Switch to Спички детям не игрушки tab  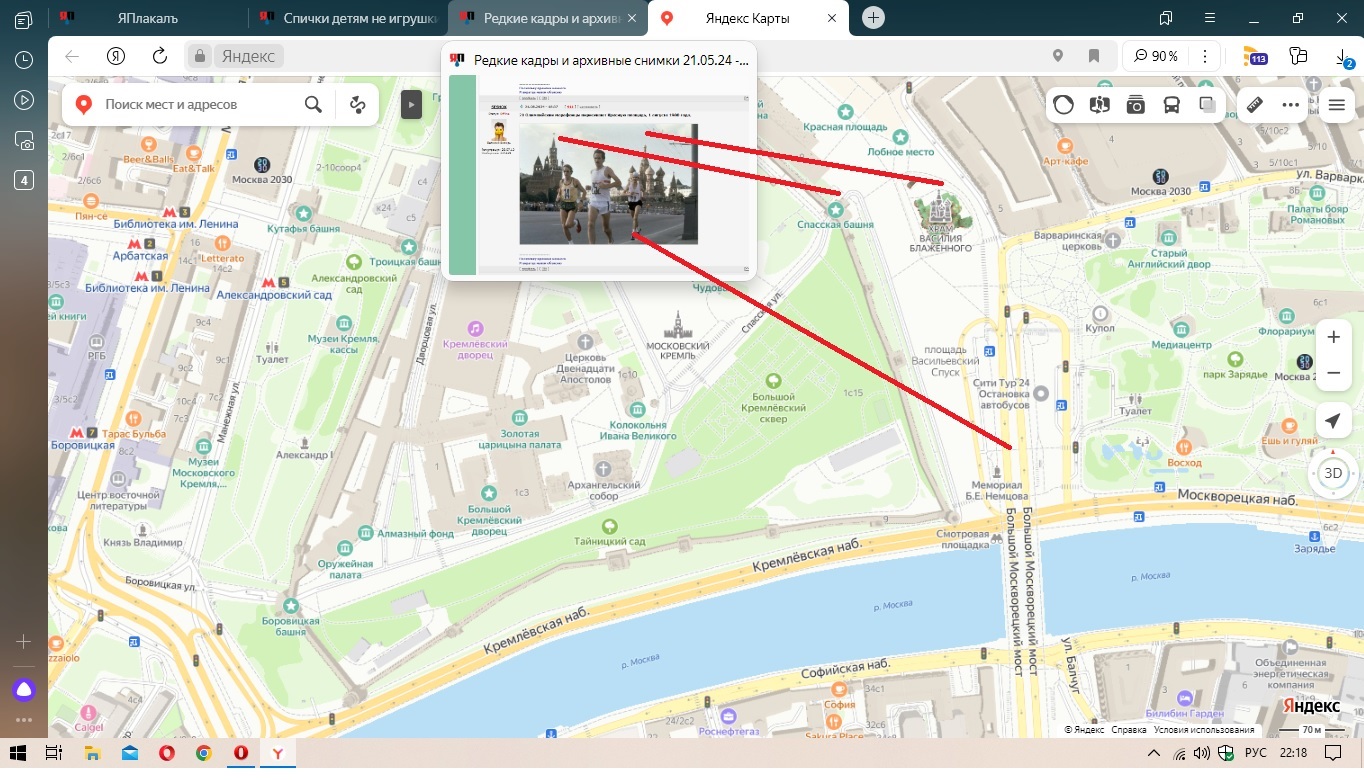(348, 18)
